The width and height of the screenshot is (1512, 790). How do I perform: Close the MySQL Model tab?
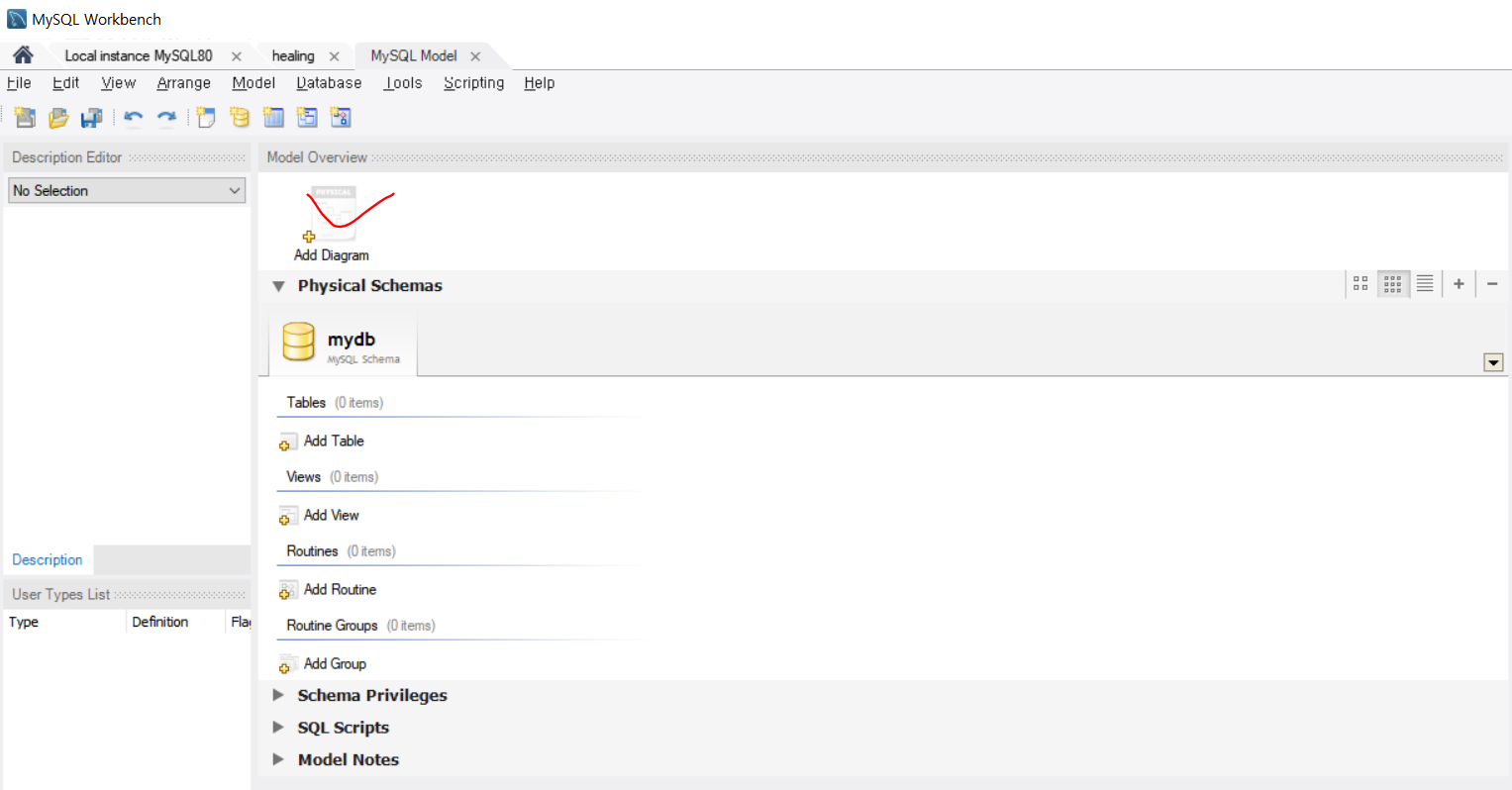[475, 56]
